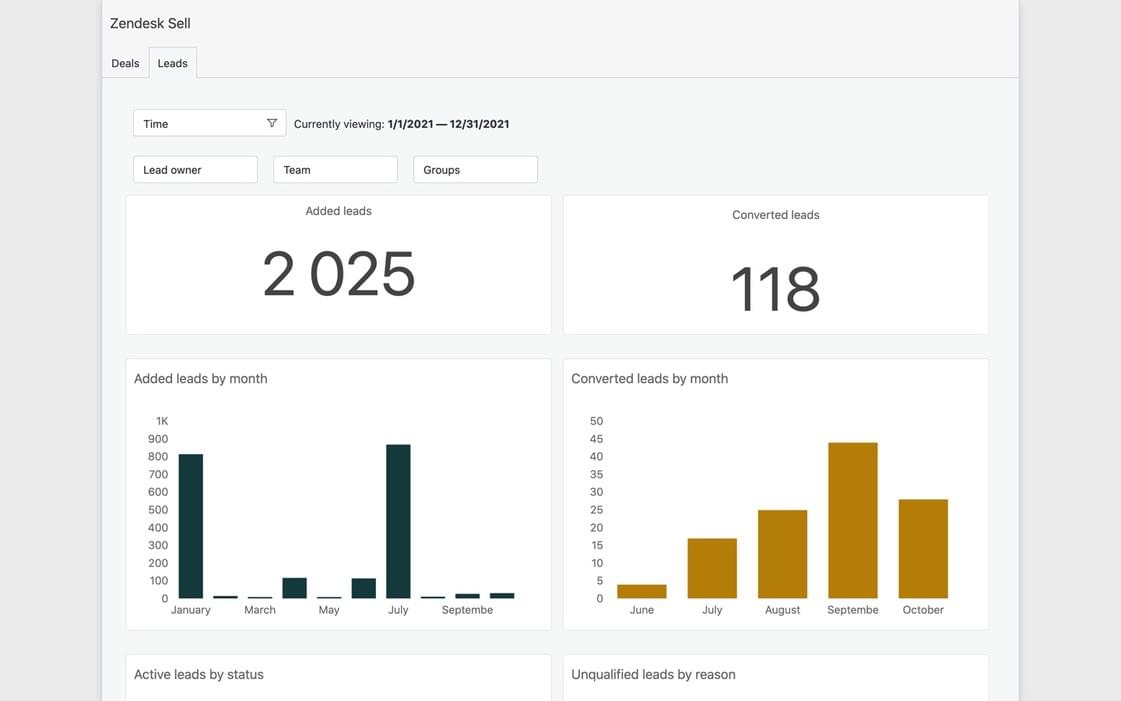
Task: Click the January bar in Added leads chart
Action: tap(191, 526)
